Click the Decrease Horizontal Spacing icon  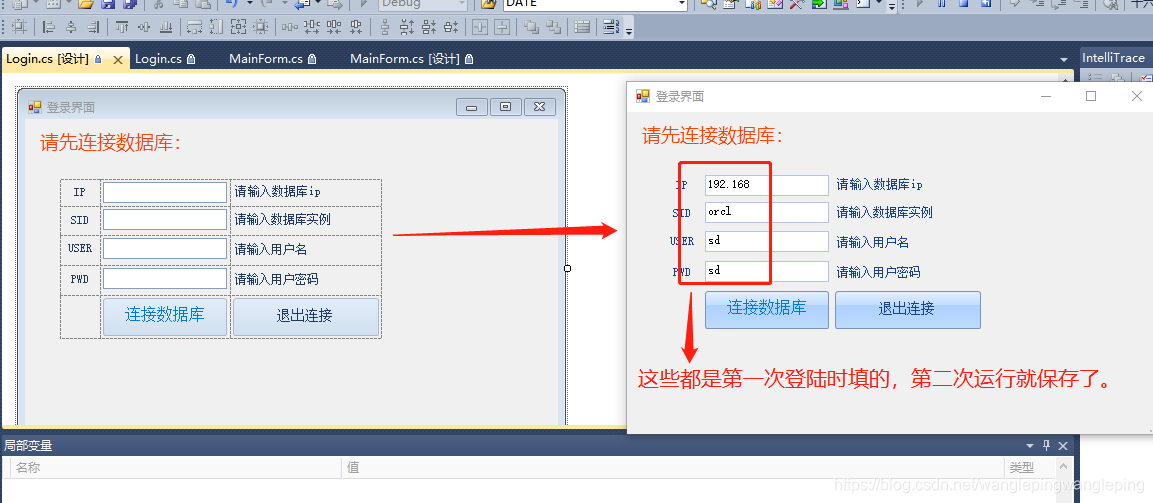(334, 29)
